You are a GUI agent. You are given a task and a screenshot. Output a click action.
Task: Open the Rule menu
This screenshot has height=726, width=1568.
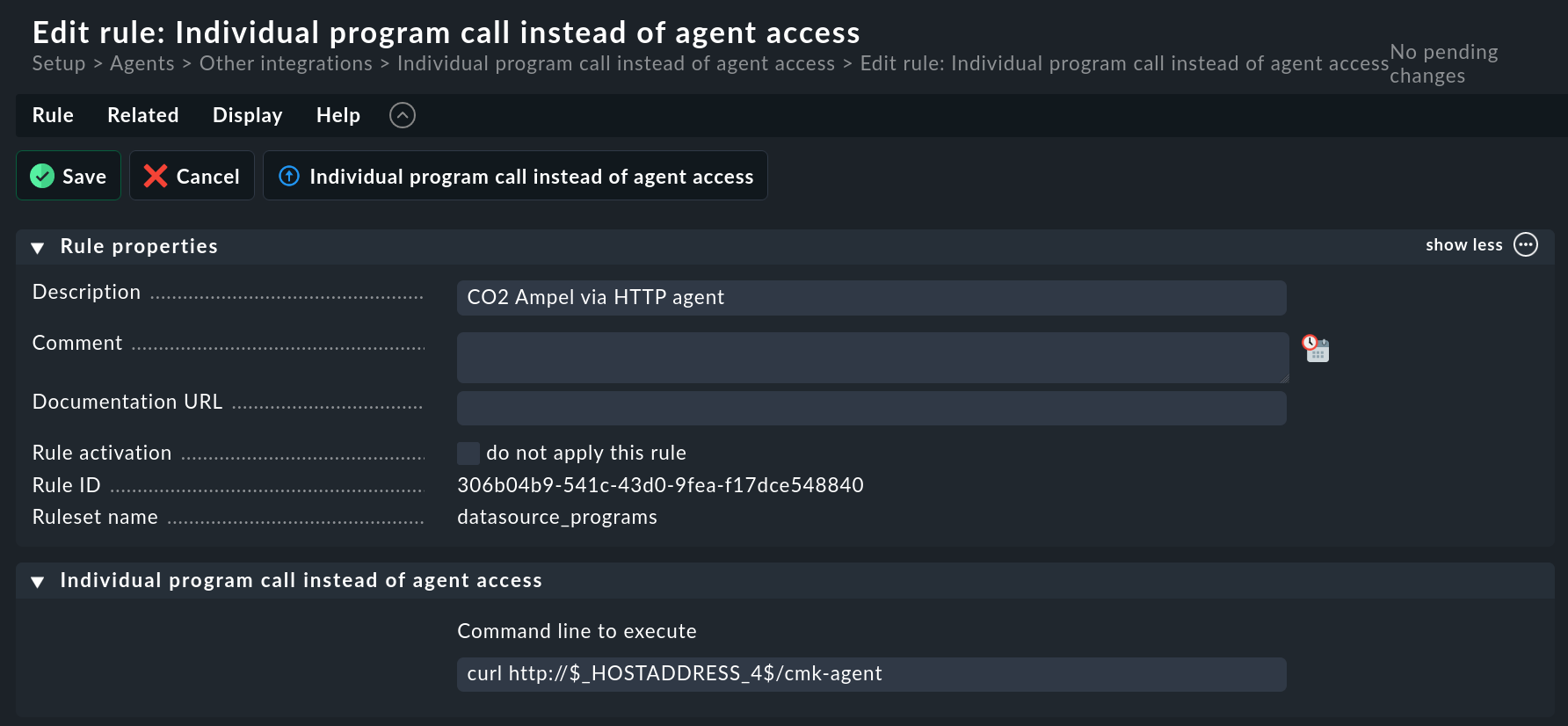[53, 115]
